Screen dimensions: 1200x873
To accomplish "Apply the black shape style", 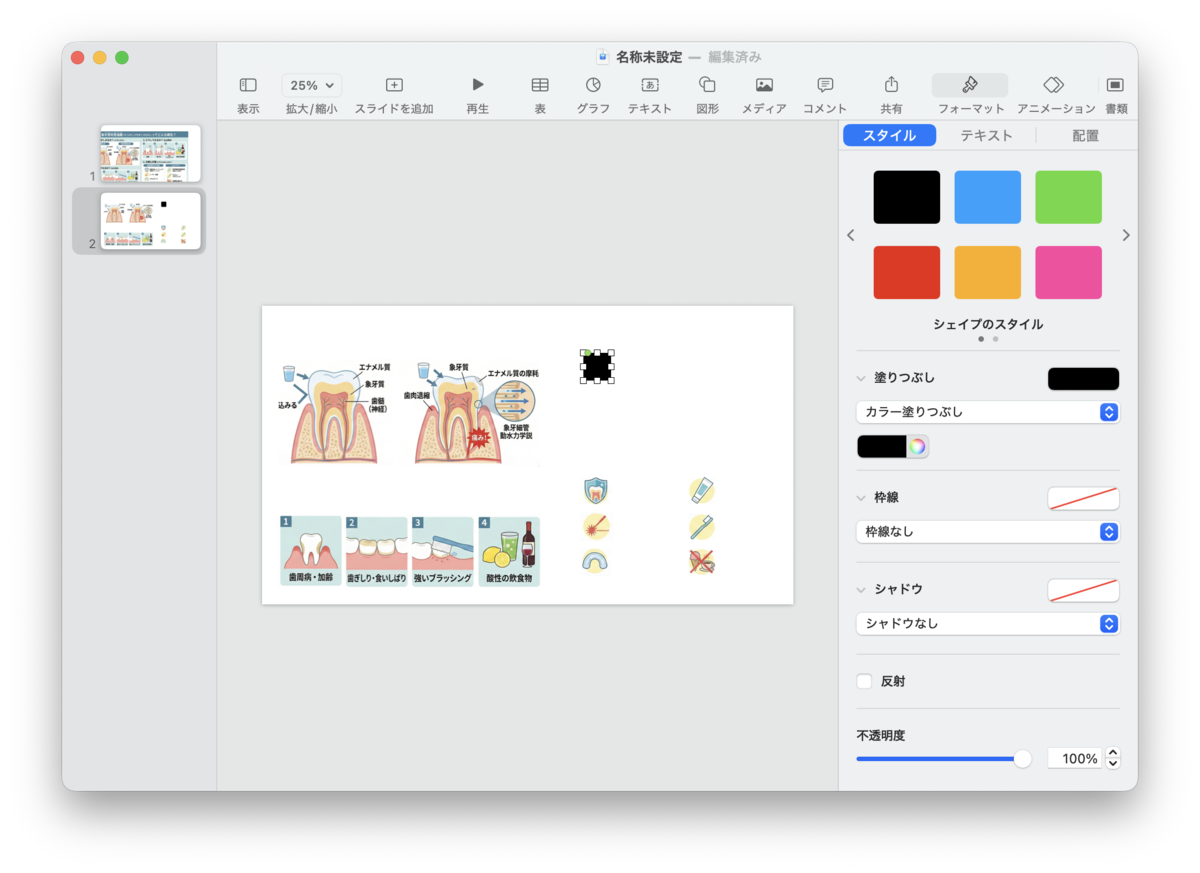I will [907, 197].
